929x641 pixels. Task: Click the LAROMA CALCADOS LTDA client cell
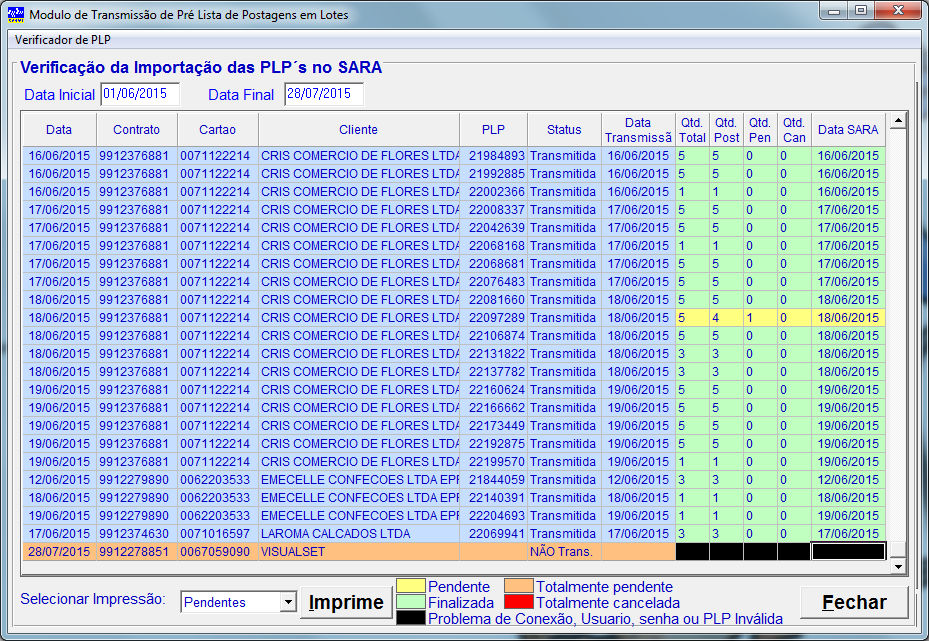pos(359,534)
